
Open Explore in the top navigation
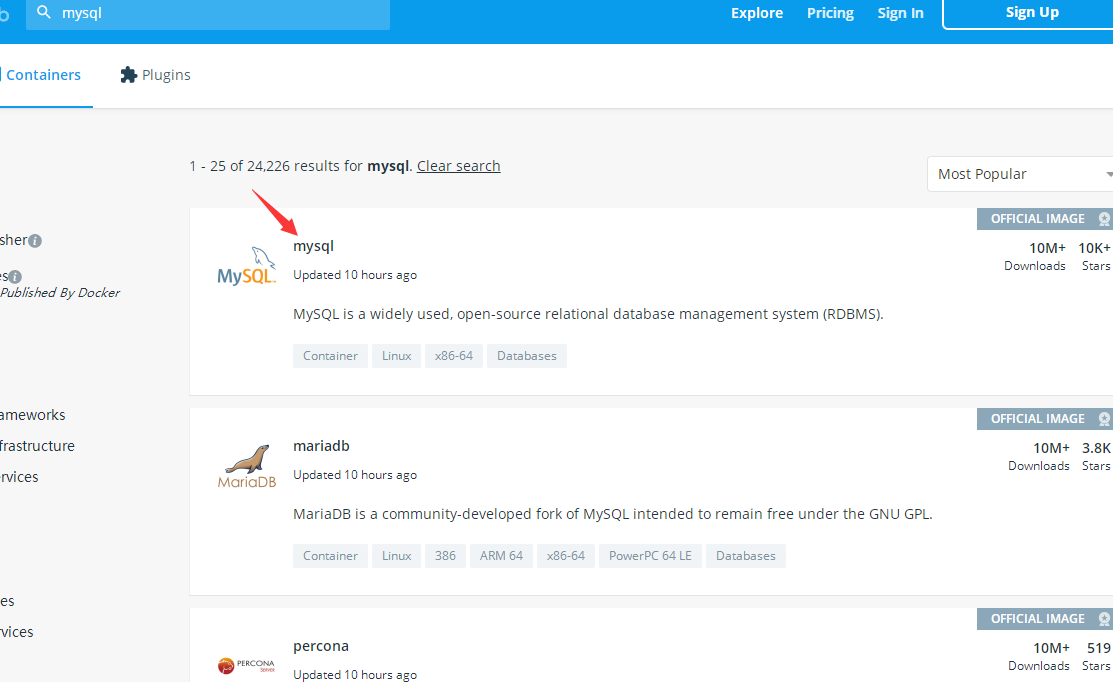(757, 13)
